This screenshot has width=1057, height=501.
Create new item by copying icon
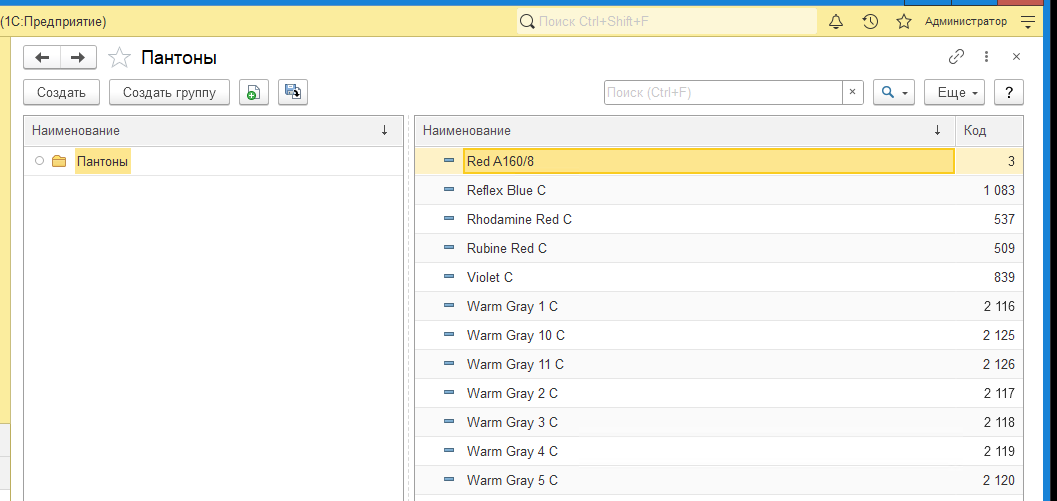(254, 92)
